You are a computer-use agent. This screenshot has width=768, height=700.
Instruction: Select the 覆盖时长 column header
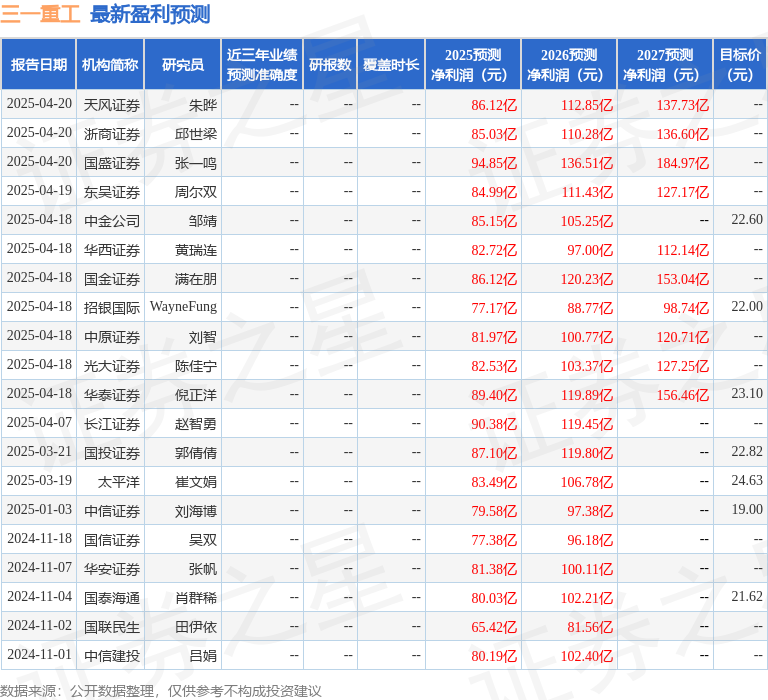pos(391,65)
